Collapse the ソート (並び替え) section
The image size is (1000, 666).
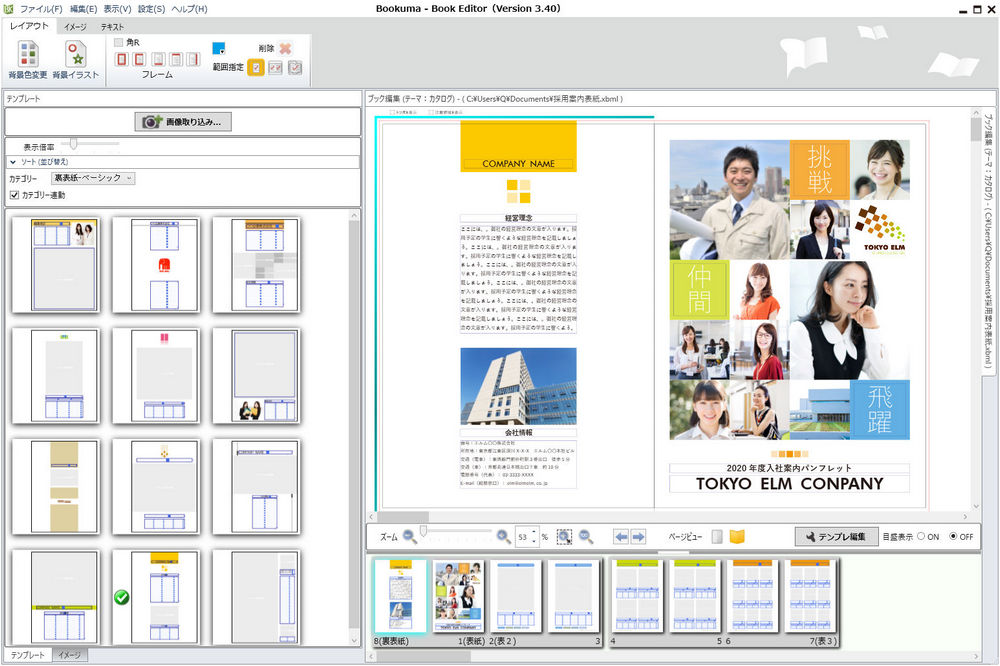pos(14,161)
